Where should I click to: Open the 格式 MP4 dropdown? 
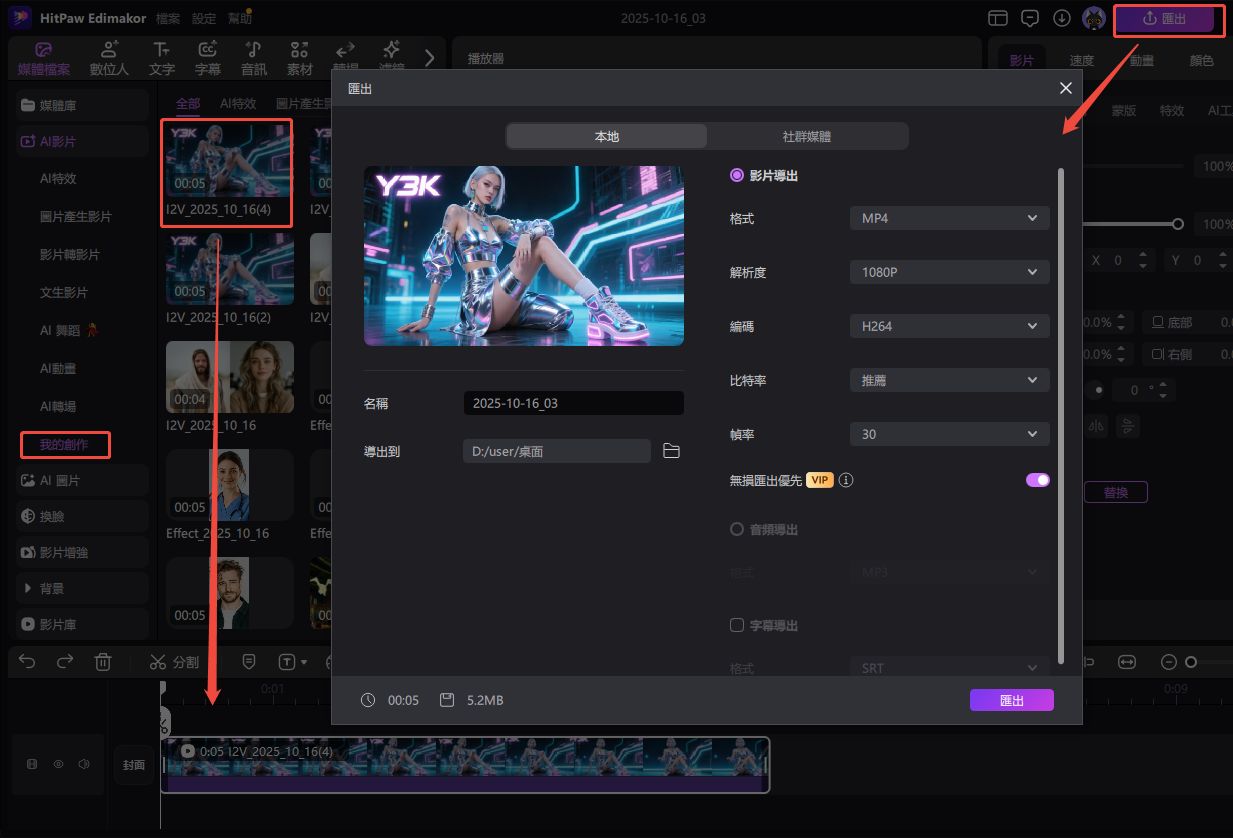click(x=949, y=218)
